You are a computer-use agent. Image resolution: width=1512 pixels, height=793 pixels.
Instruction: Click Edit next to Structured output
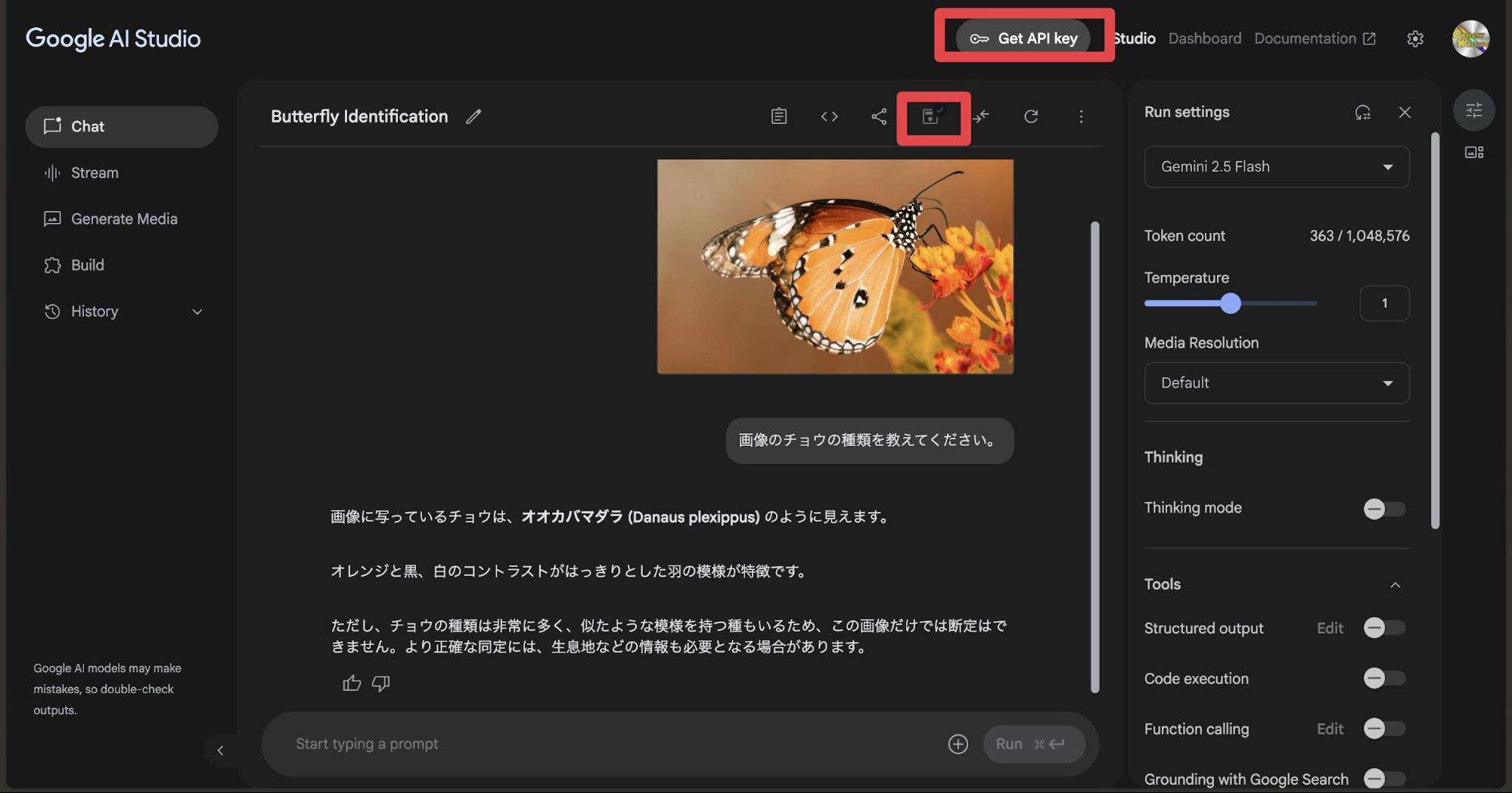pyautogui.click(x=1330, y=627)
